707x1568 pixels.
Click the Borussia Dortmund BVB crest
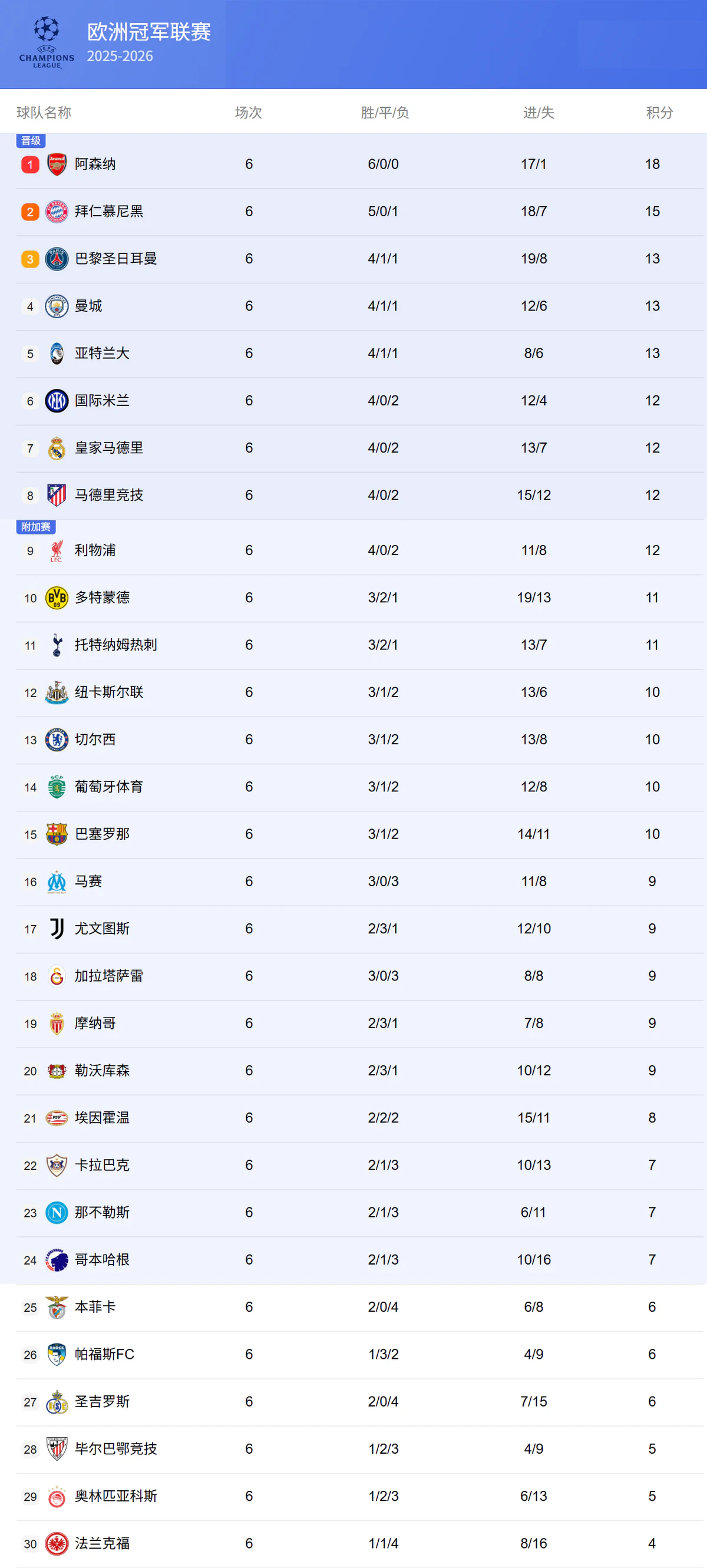point(57,598)
